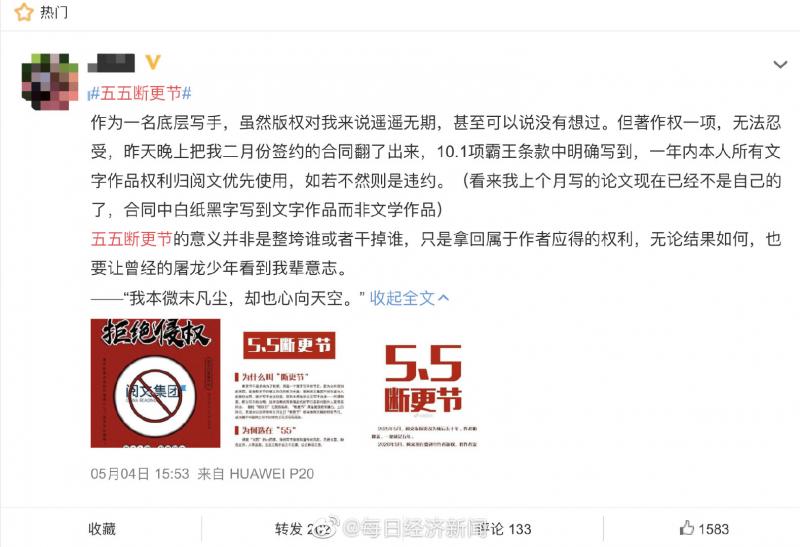The width and height of the screenshot is (800, 547).
Task: Open the 5.5断更节 explanation image thumbnail
Action: point(289,383)
